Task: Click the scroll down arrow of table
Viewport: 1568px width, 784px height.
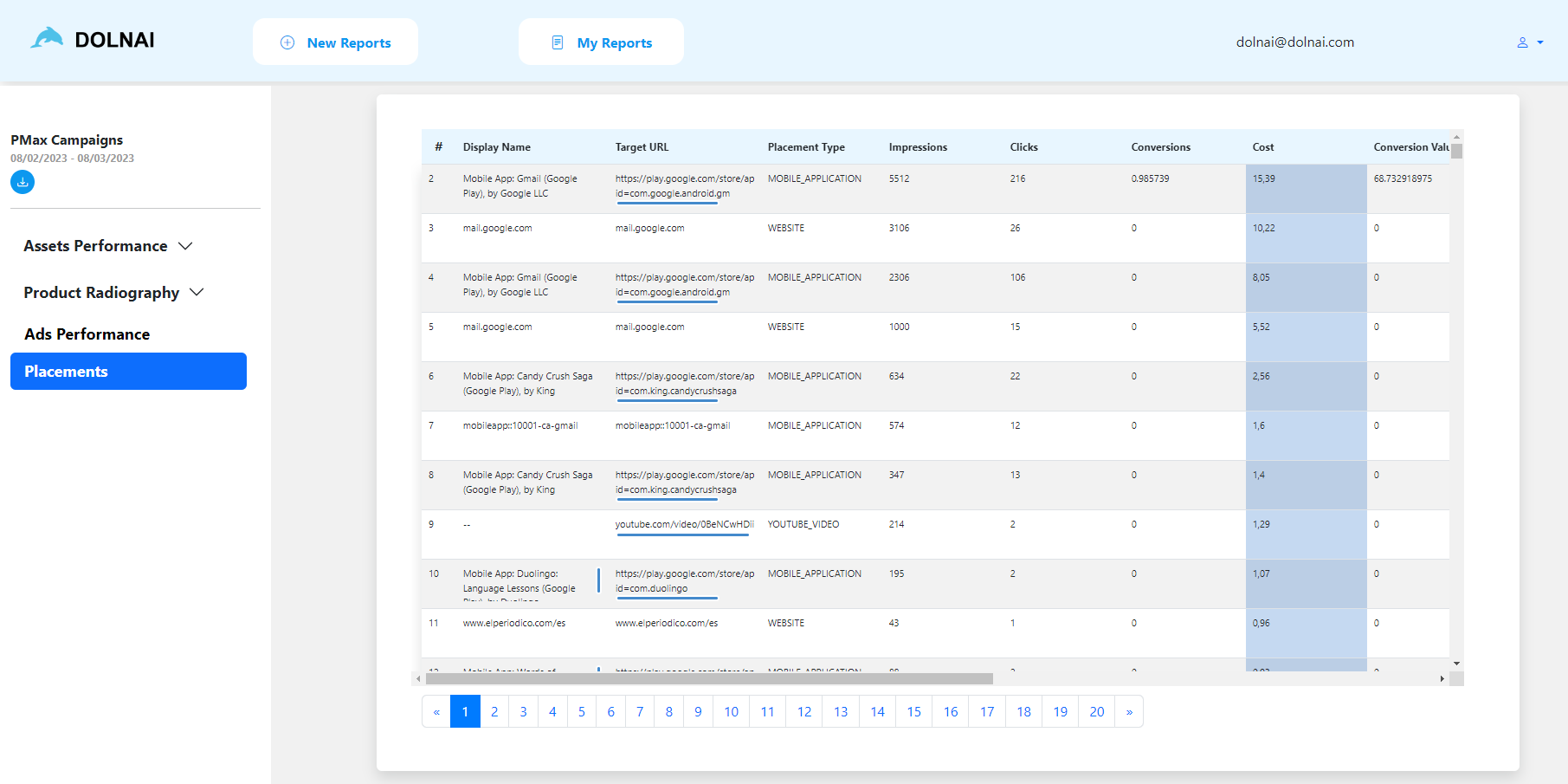Action: click(x=1456, y=664)
